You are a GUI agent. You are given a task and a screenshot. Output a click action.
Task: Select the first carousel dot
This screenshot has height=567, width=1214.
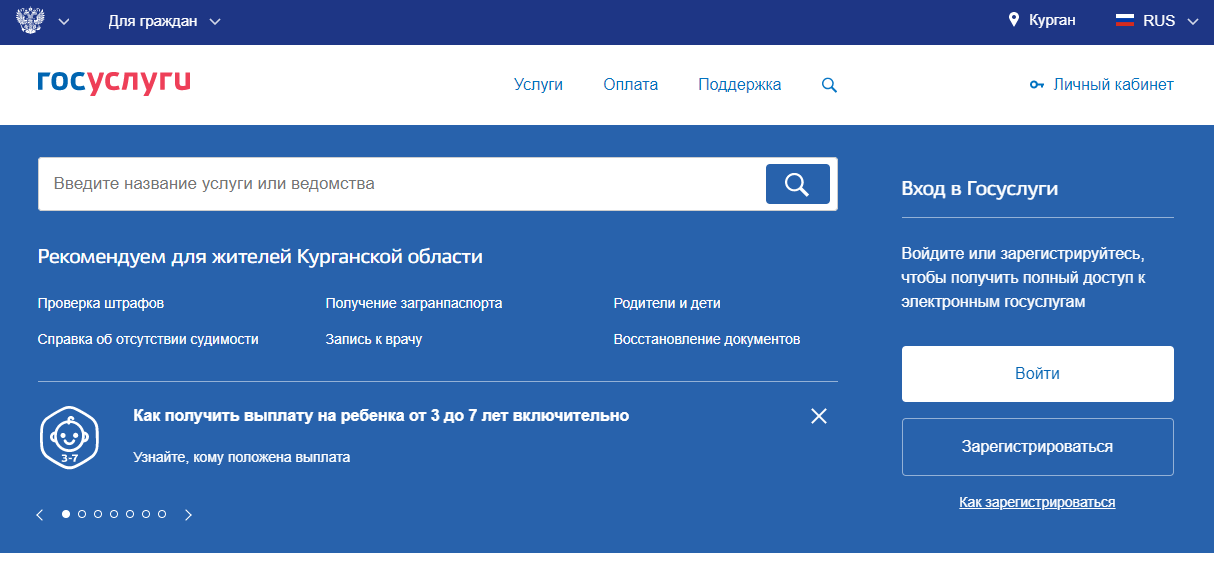coord(66,514)
